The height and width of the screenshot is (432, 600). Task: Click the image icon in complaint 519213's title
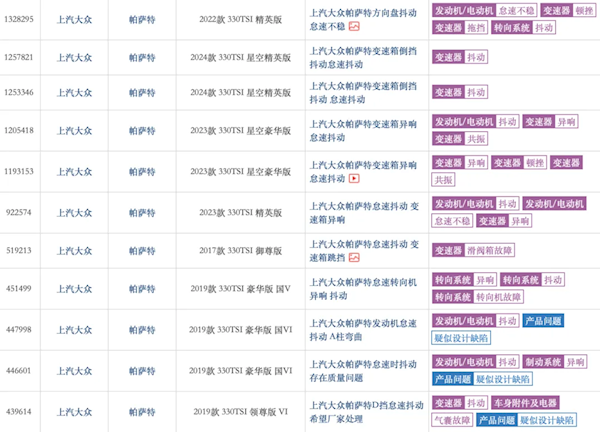pos(354,258)
